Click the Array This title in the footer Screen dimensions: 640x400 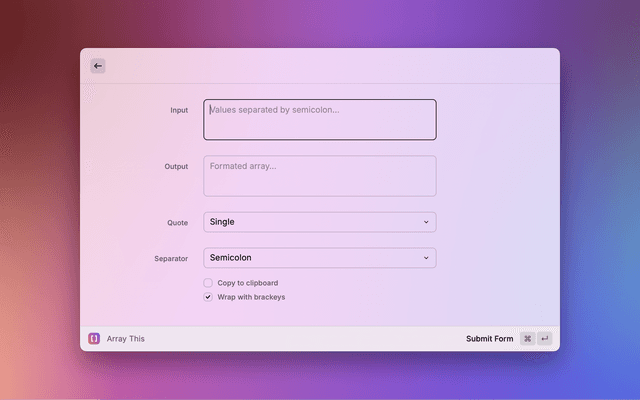coord(125,339)
